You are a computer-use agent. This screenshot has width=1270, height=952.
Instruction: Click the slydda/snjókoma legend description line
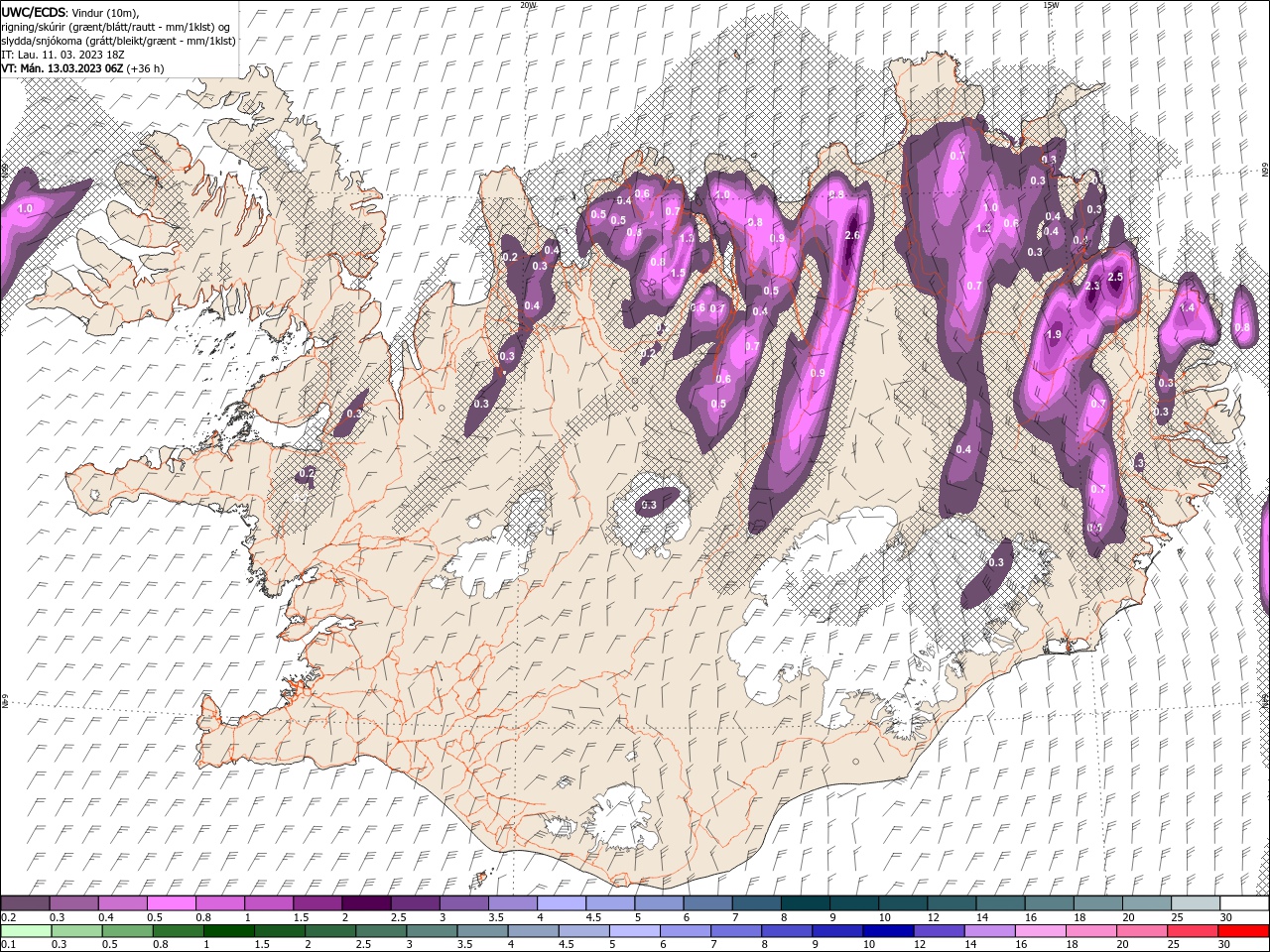pyautogui.click(x=118, y=40)
